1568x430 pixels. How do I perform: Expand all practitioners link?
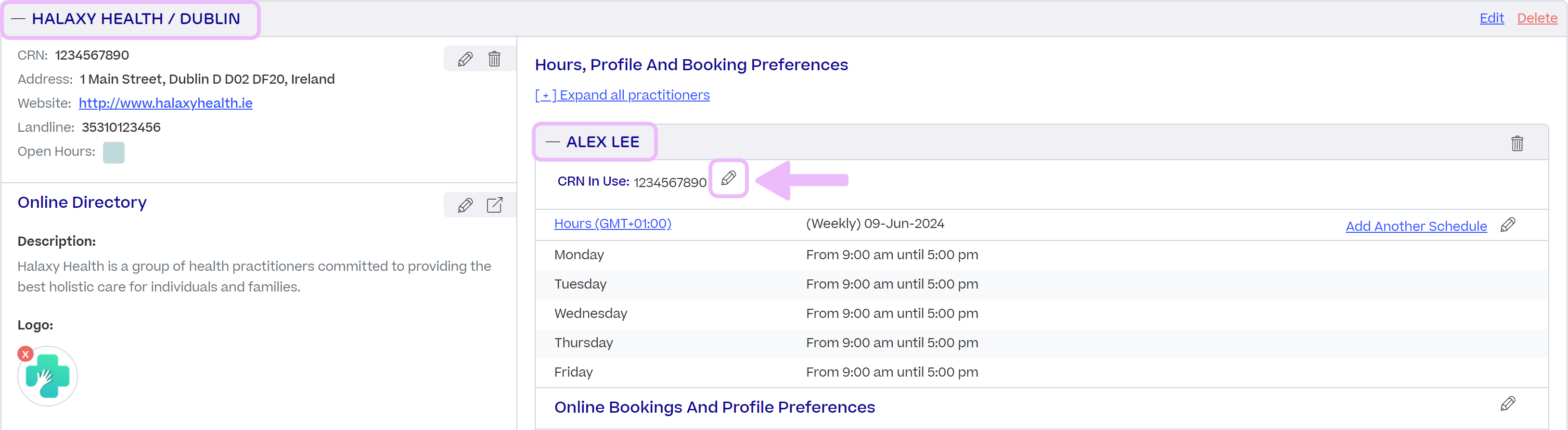pos(622,95)
